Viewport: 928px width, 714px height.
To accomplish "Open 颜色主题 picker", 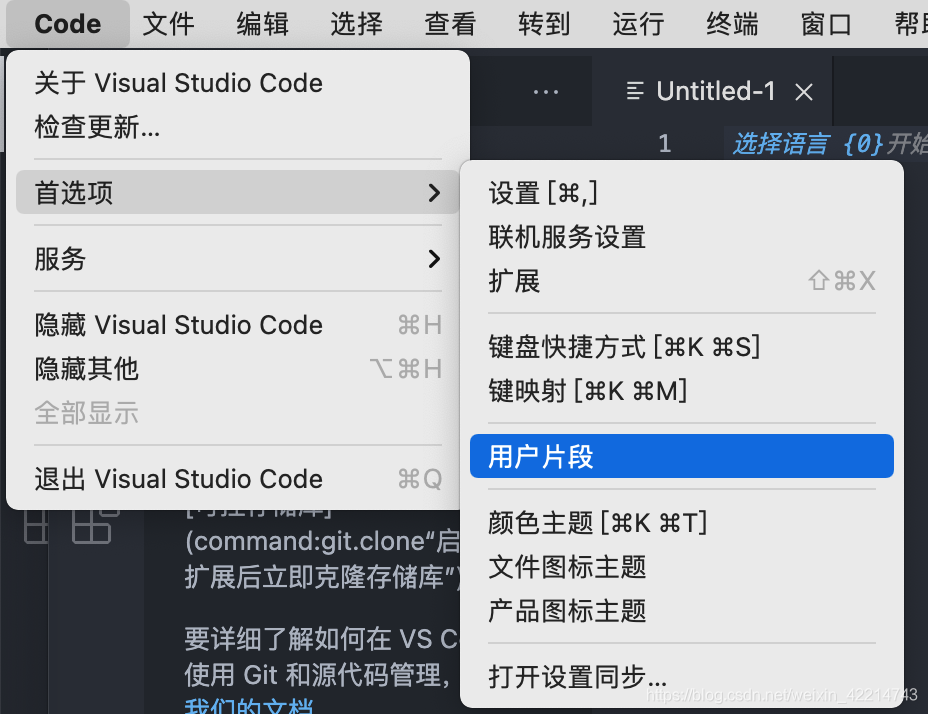I will tap(682, 523).
